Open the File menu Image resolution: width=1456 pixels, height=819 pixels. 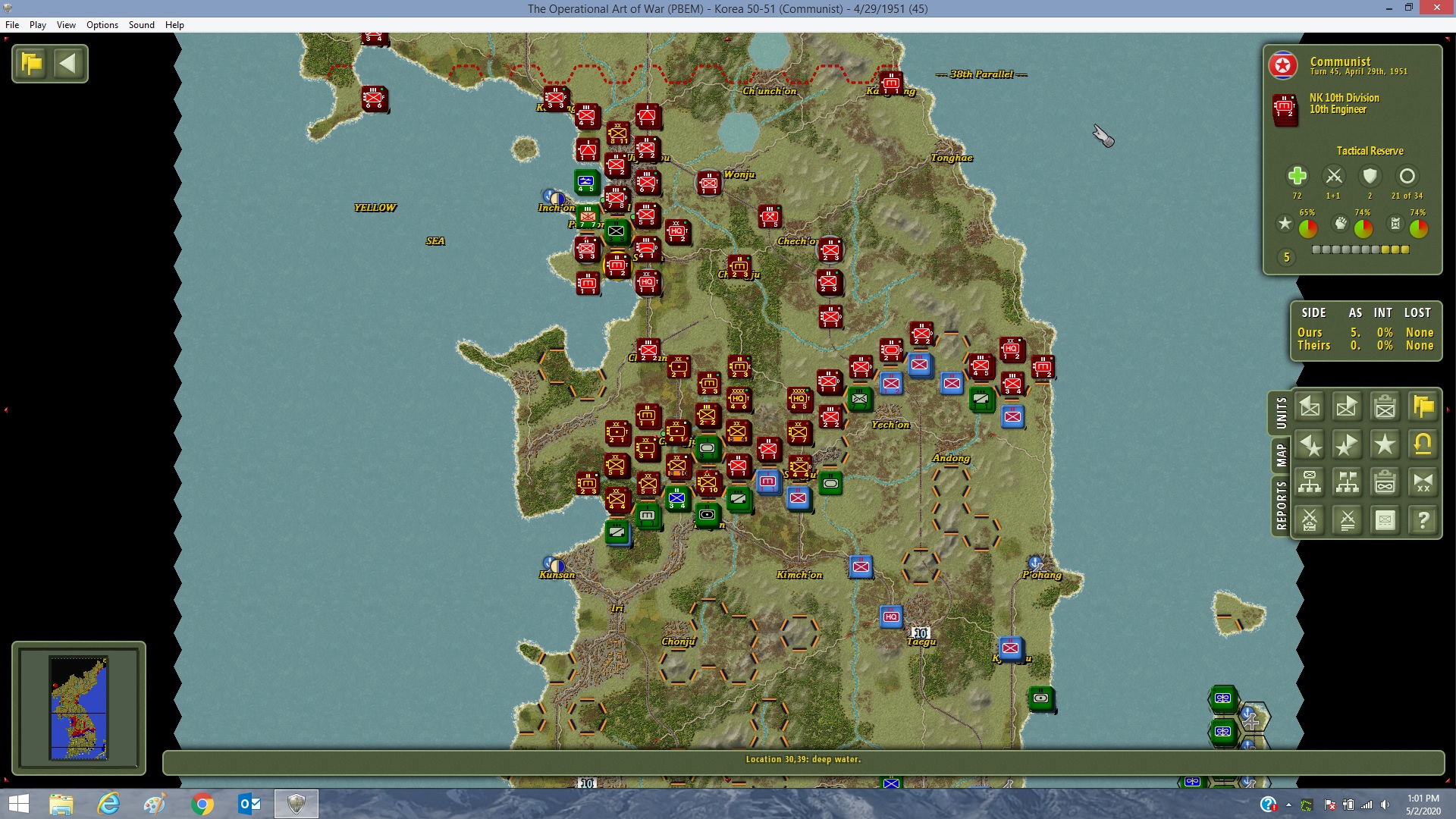pos(12,25)
